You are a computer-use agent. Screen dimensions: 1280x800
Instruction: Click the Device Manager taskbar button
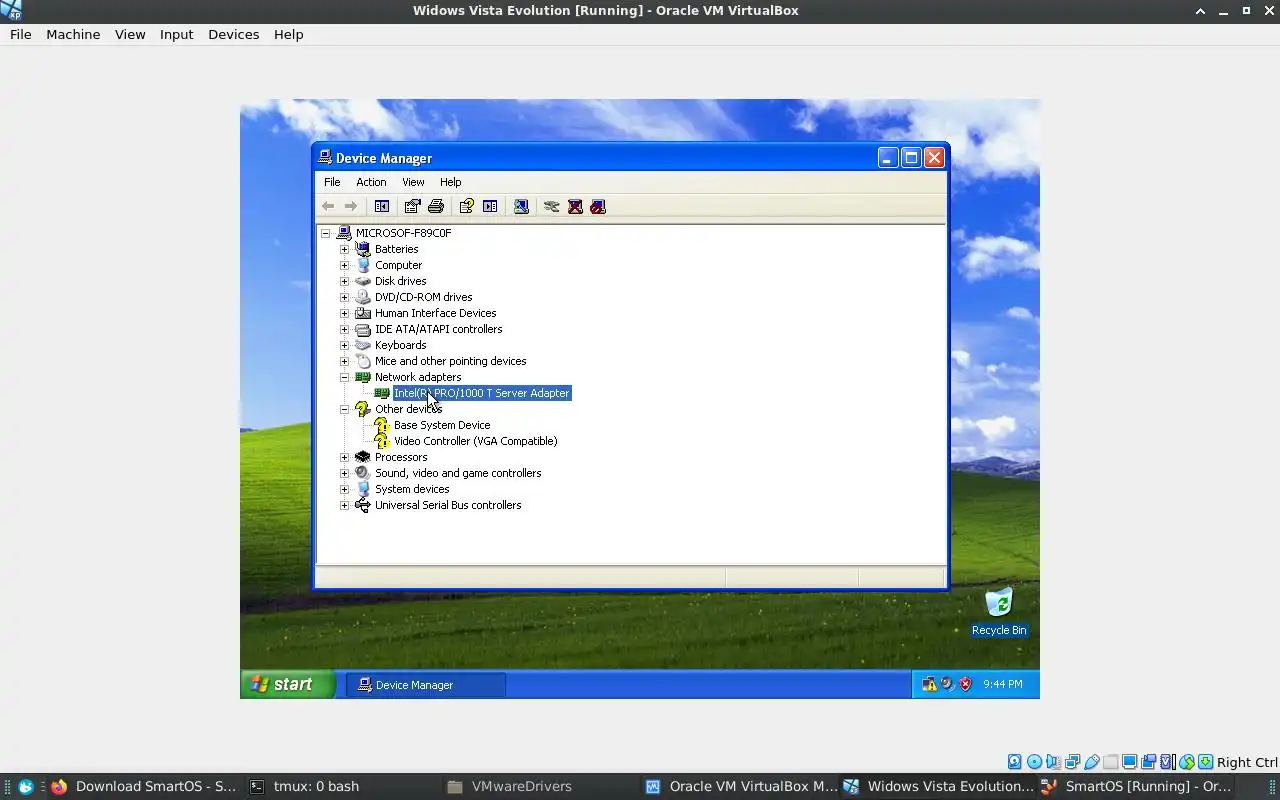426,685
